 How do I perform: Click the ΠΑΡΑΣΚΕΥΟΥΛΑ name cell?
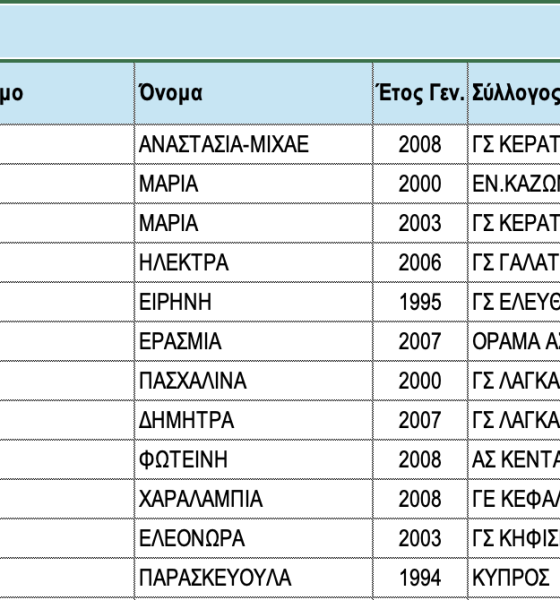pyautogui.click(x=253, y=578)
